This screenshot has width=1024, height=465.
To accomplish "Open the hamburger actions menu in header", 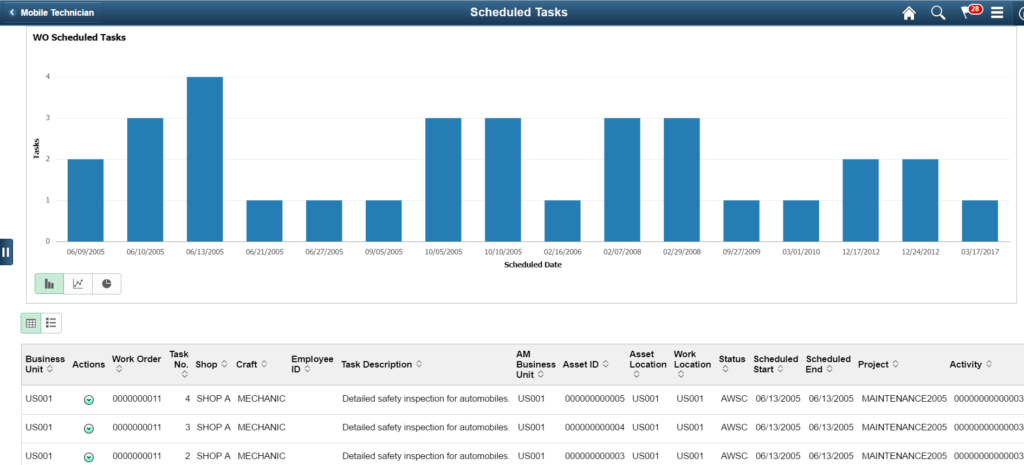I will click(x=997, y=13).
